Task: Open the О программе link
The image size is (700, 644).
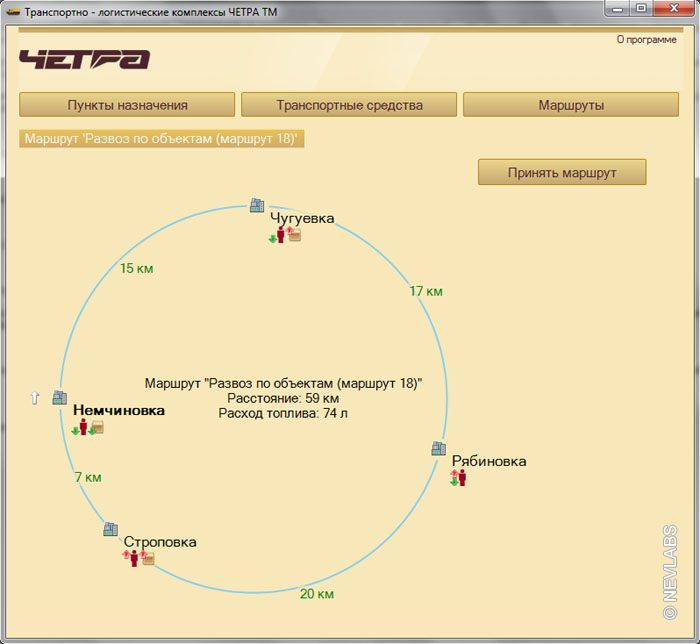Action: tap(646, 40)
